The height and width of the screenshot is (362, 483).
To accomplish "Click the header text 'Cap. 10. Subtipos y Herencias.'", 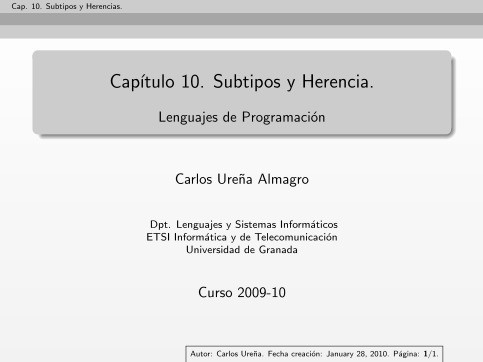I will 67,6.
